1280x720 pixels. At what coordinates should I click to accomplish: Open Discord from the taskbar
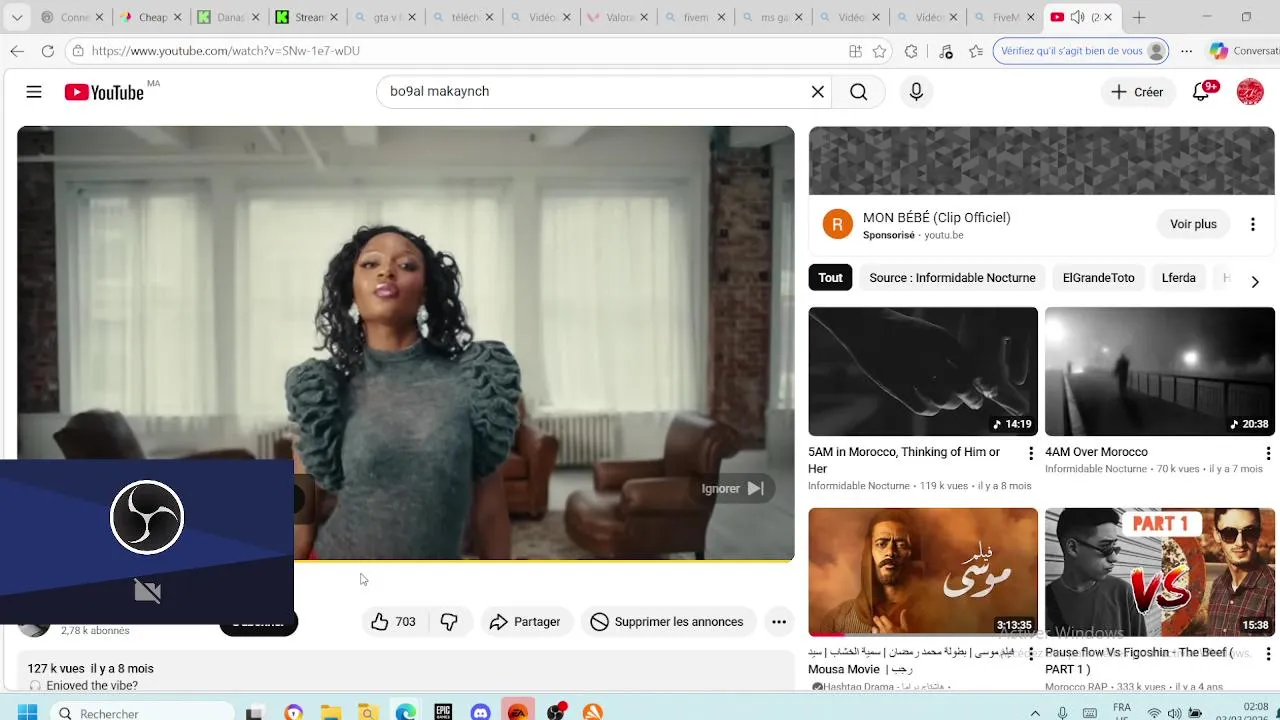[x=480, y=712]
